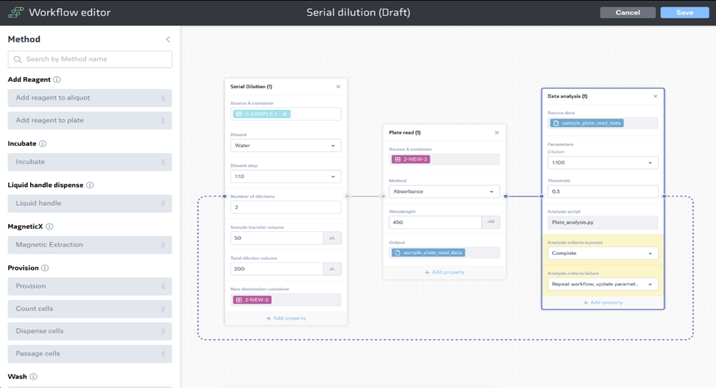The height and width of the screenshot is (388, 716).
Task: Click the Total dilution volume unit box
Action: click(332, 269)
